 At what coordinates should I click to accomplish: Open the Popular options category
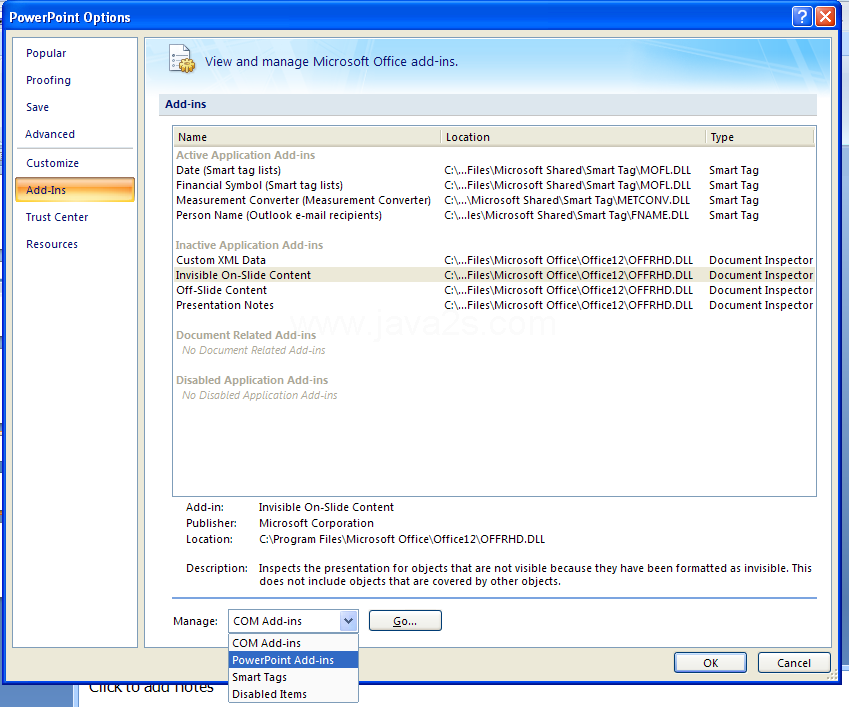(x=46, y=53)
